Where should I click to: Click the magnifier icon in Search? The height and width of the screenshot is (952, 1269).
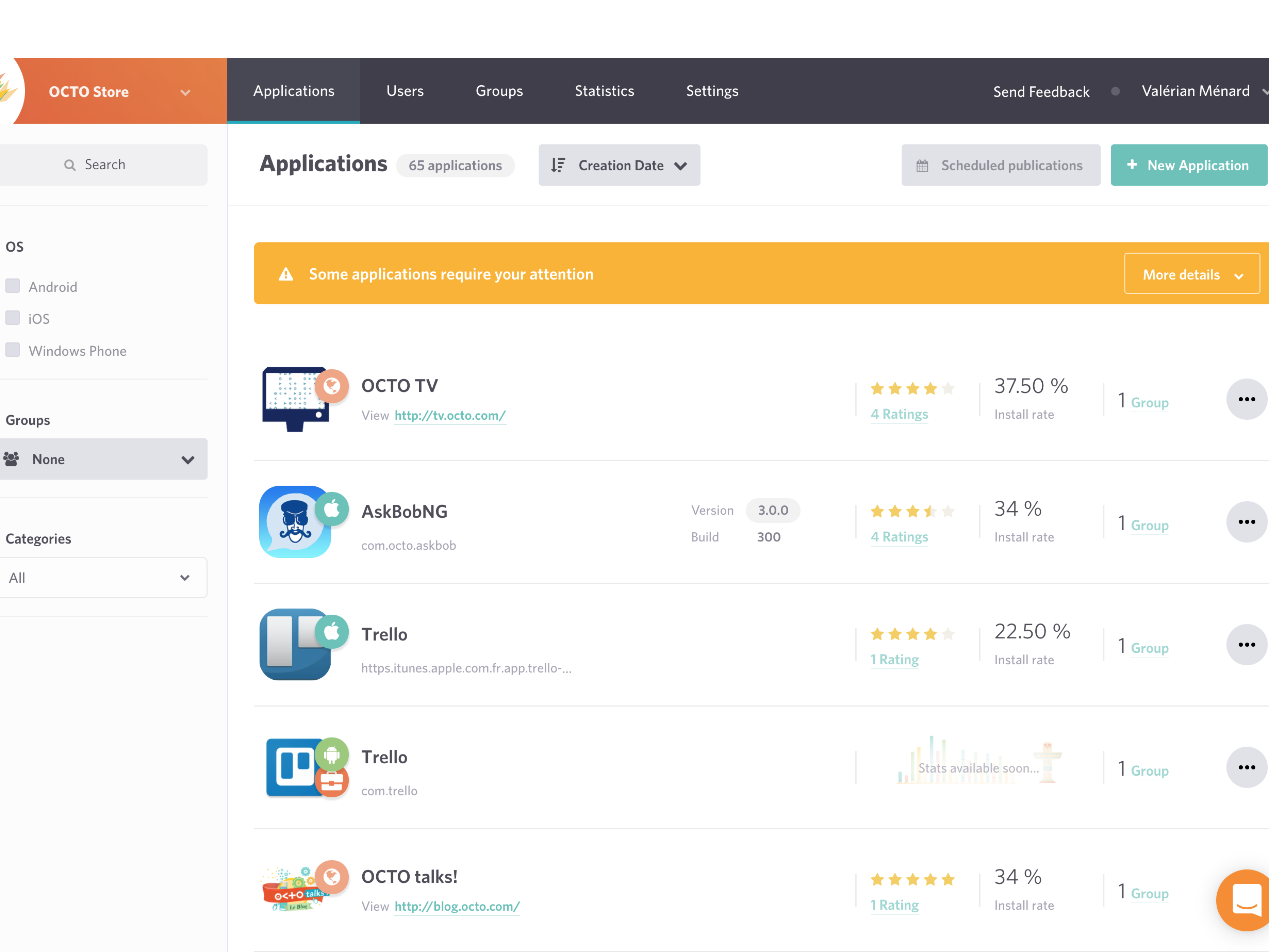(x=69, y=165)
